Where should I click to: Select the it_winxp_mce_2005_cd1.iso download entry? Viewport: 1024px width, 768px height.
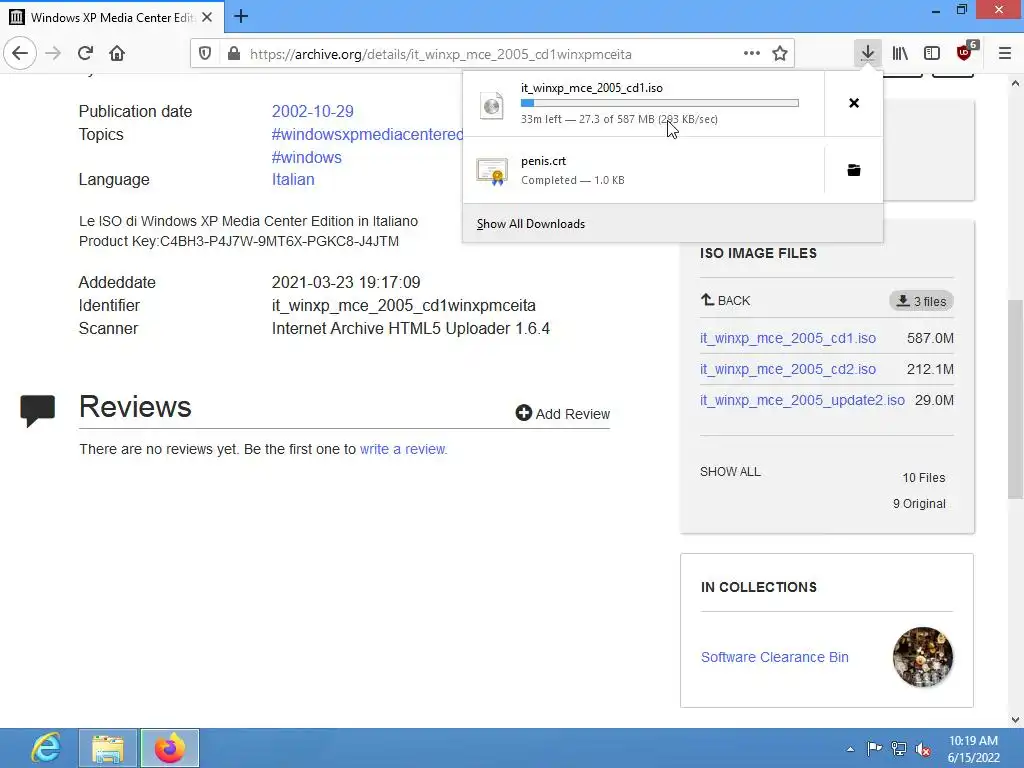coord(643,103)
